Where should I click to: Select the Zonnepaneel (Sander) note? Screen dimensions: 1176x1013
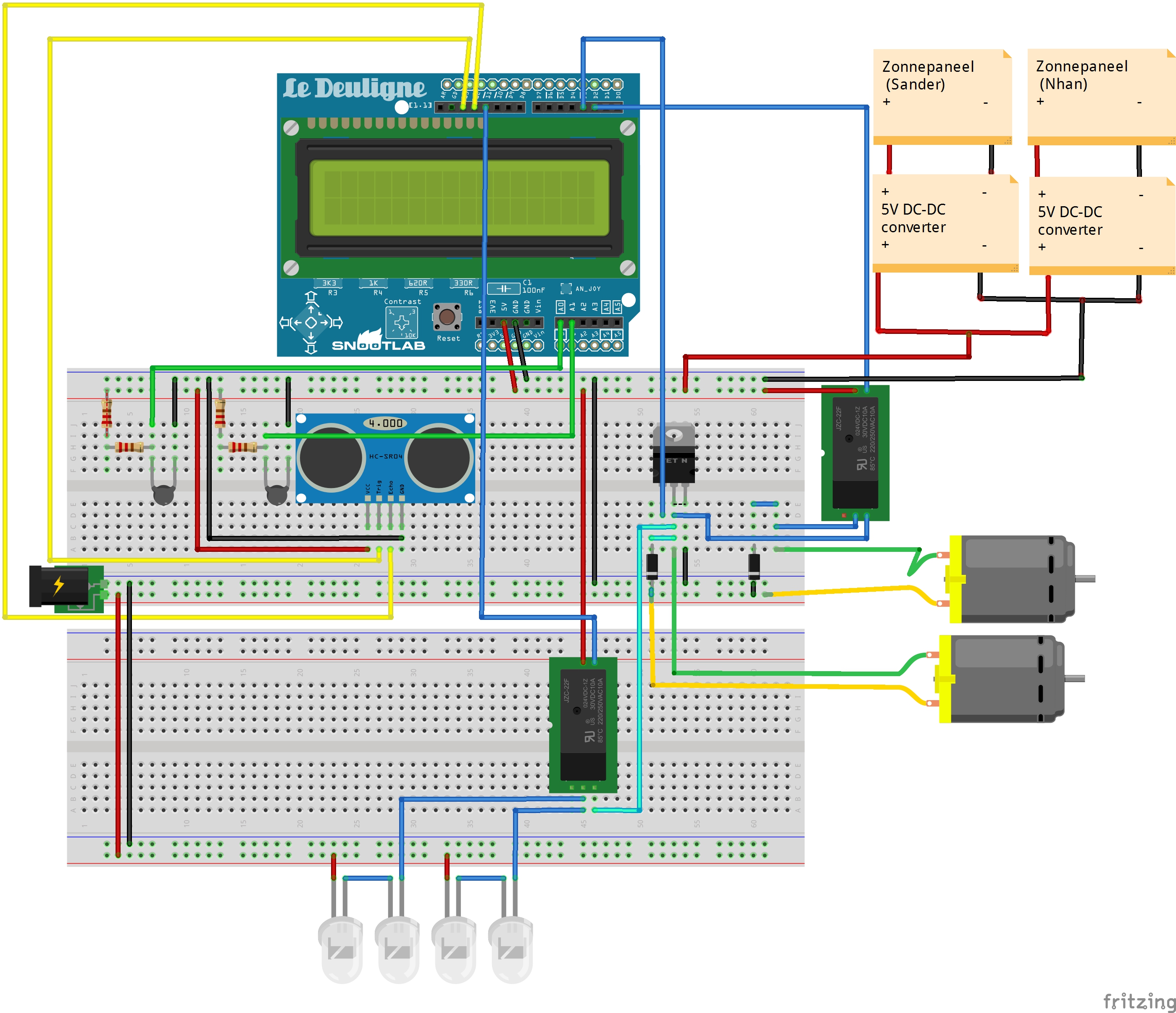tap(942, 97)
